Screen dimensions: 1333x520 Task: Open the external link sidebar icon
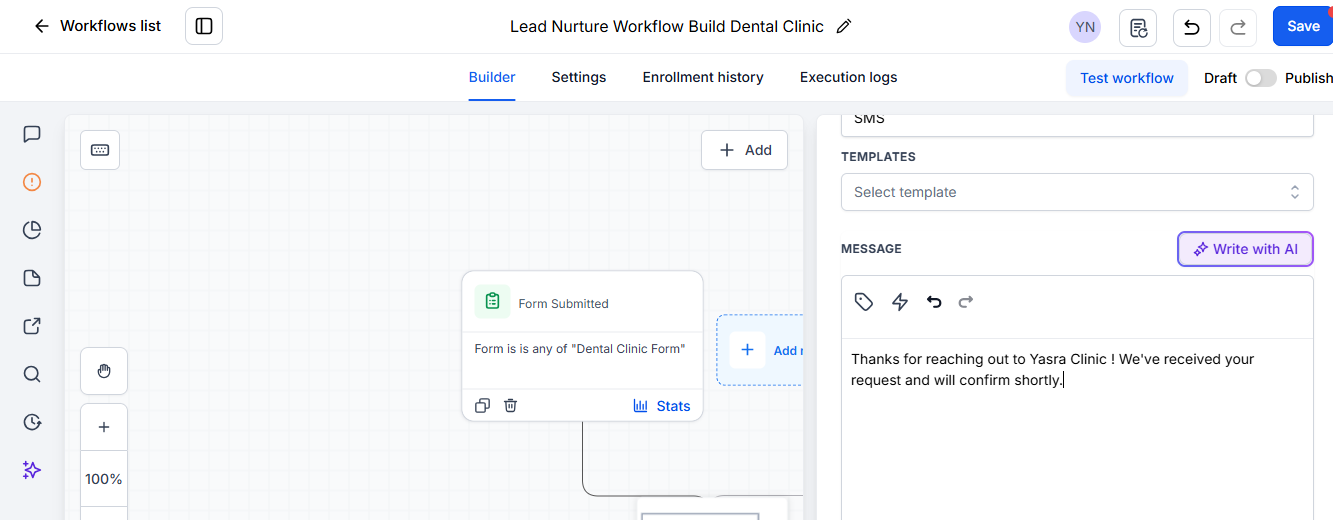point(32,326)
